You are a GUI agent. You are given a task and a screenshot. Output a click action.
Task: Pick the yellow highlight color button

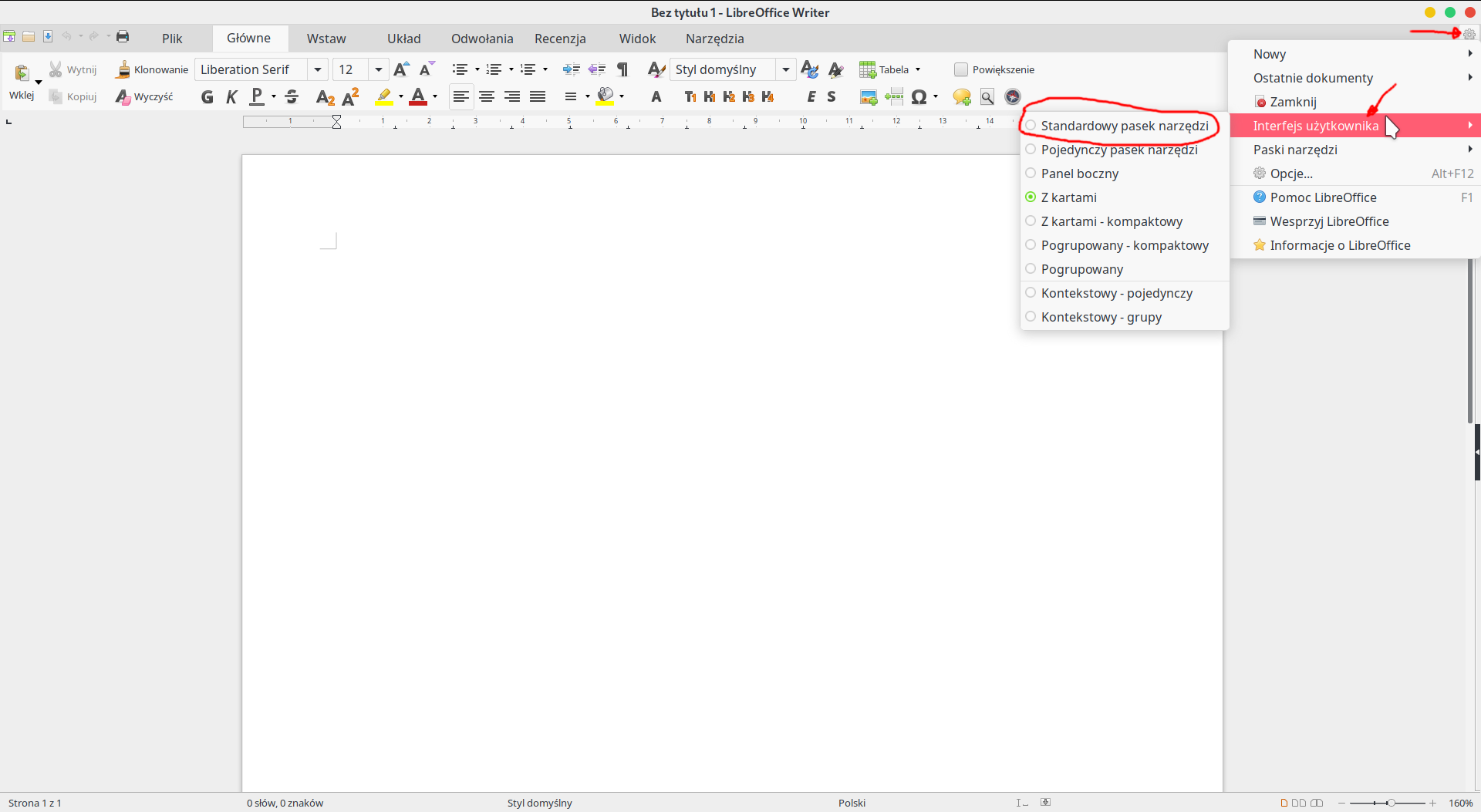click(x=383, y=96)
